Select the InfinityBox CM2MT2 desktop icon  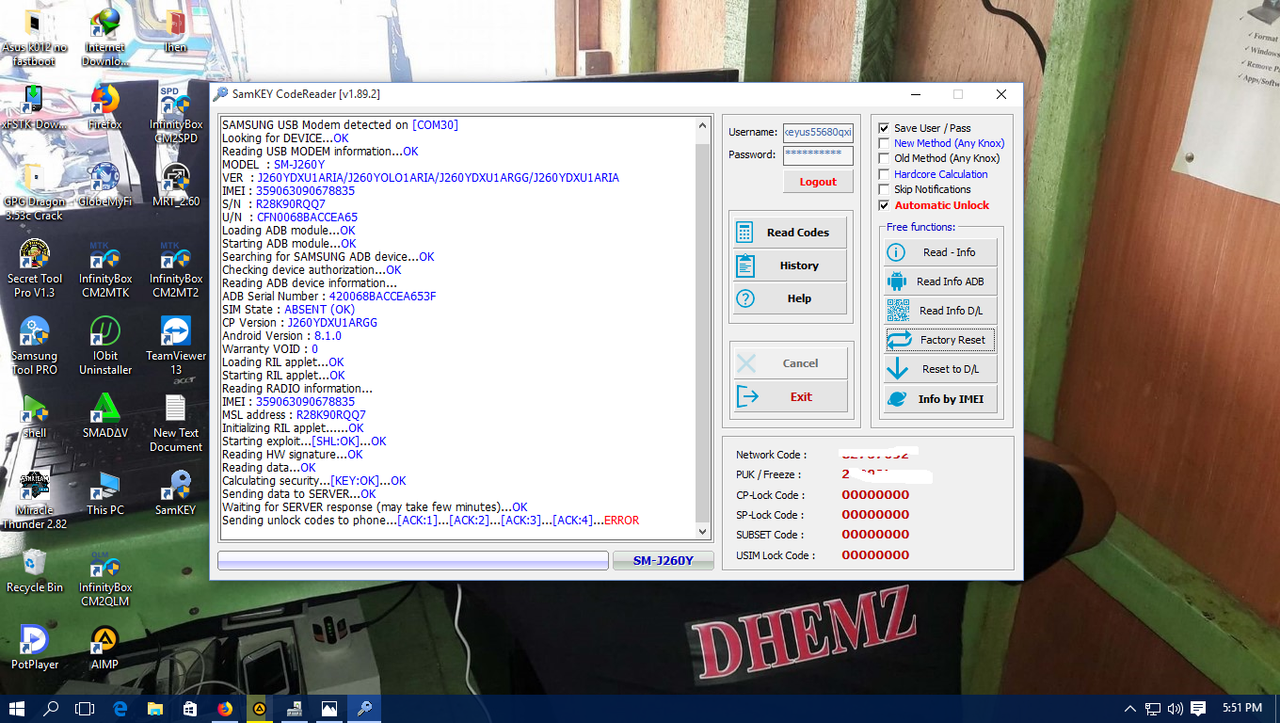coord(175,269)
